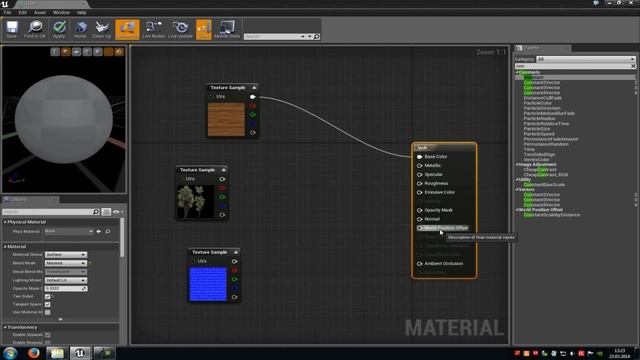Click Emissive Color input pin
The image size is (640, 360).
[419, 192]
